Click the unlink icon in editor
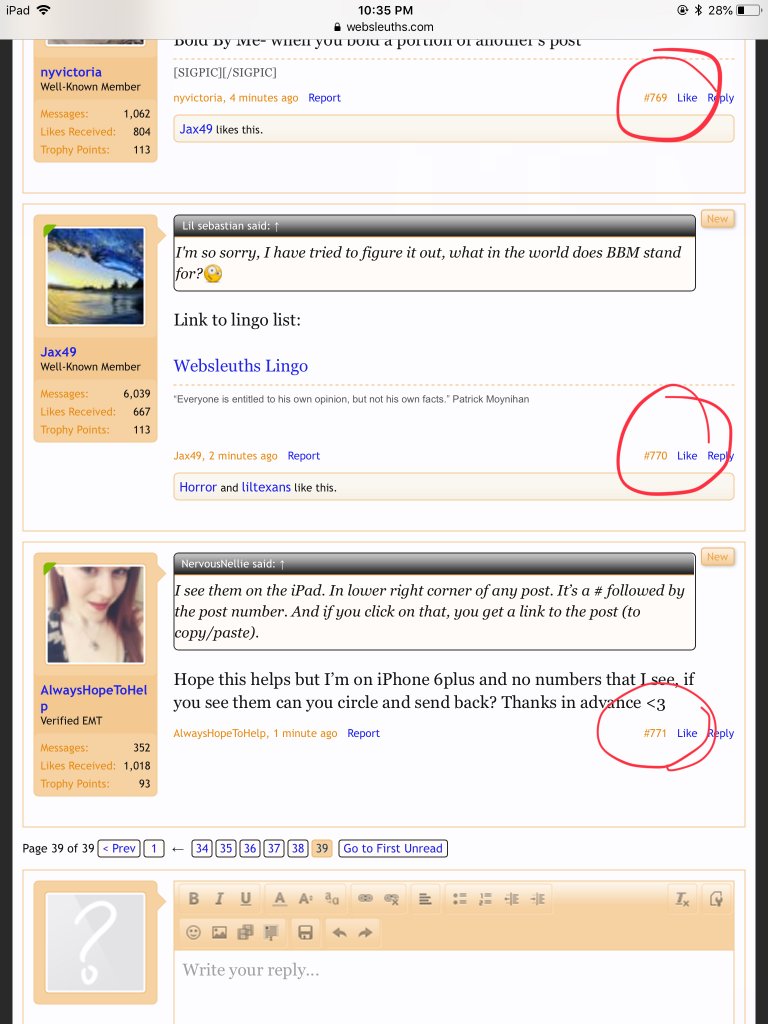 click(391, 899)
